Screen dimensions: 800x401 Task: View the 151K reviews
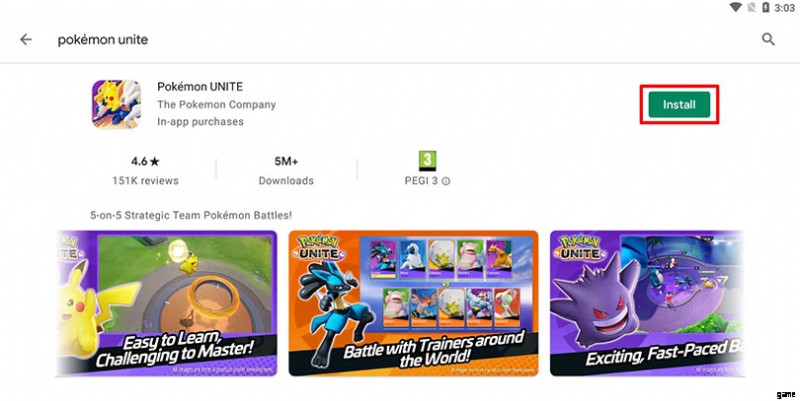pyautogui.click(x=145, y=181)
